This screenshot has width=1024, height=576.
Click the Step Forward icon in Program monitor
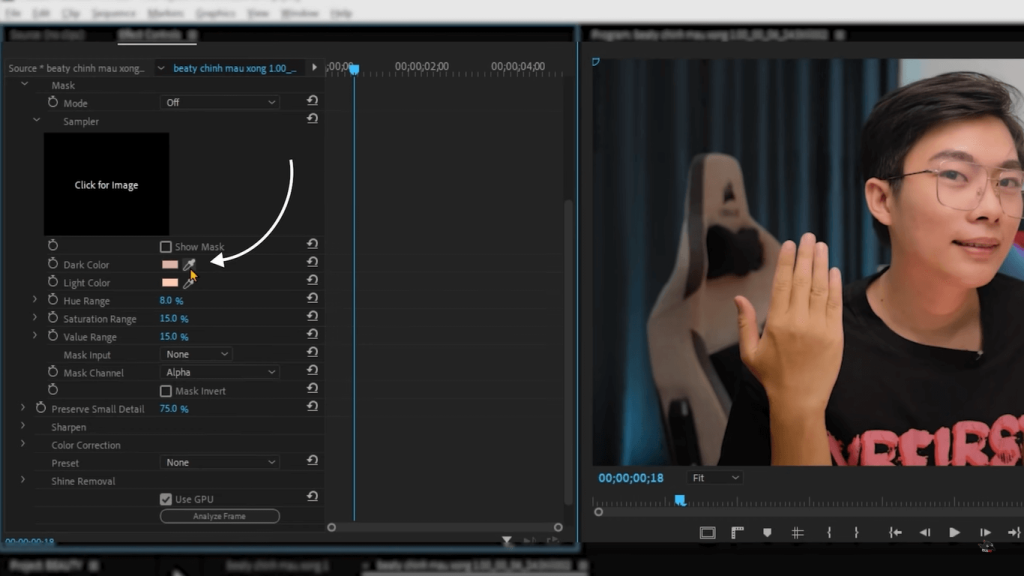click(x=983, y=532)
